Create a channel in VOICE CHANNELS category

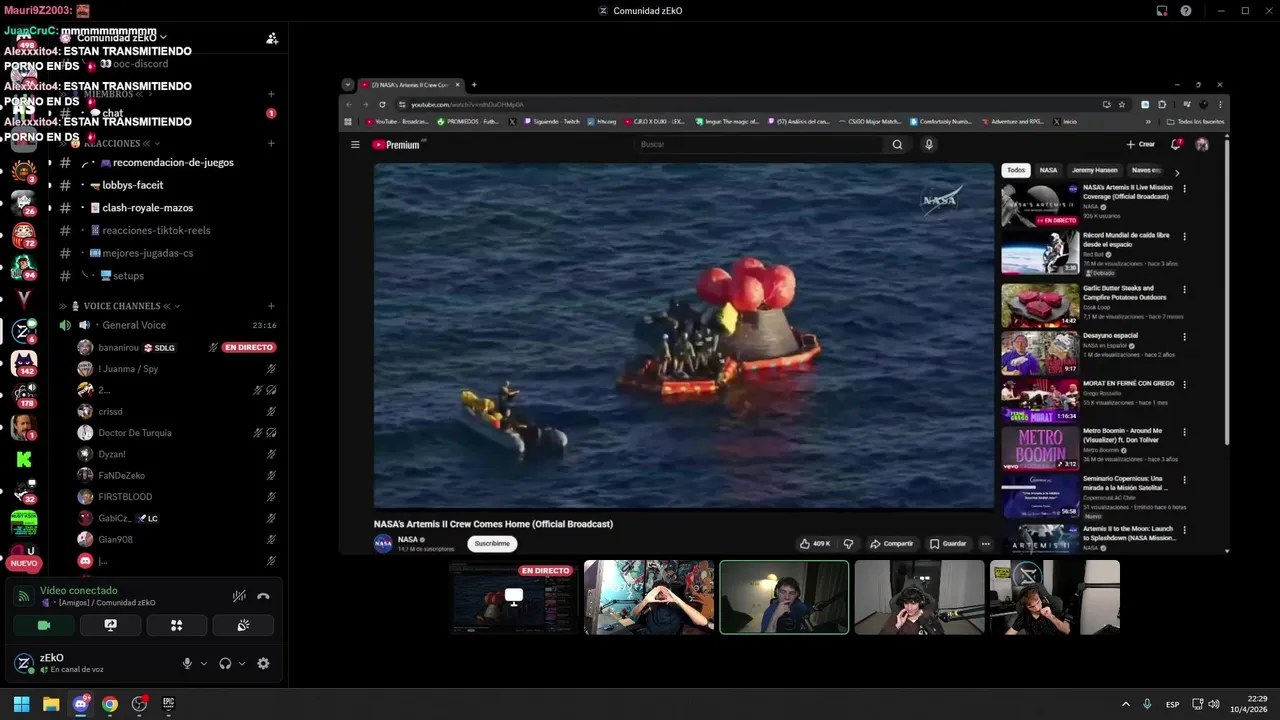271,306
